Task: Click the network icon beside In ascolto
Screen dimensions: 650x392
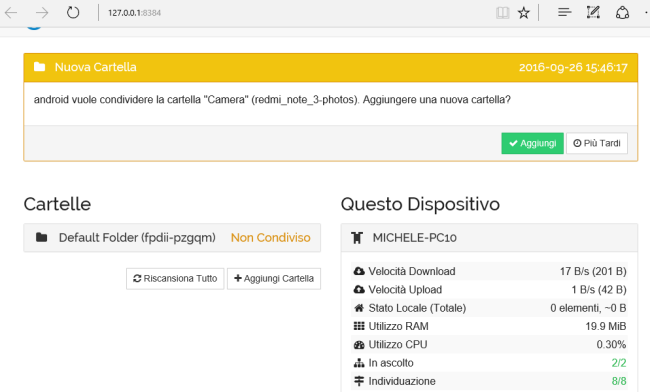Action: point(359,363)
